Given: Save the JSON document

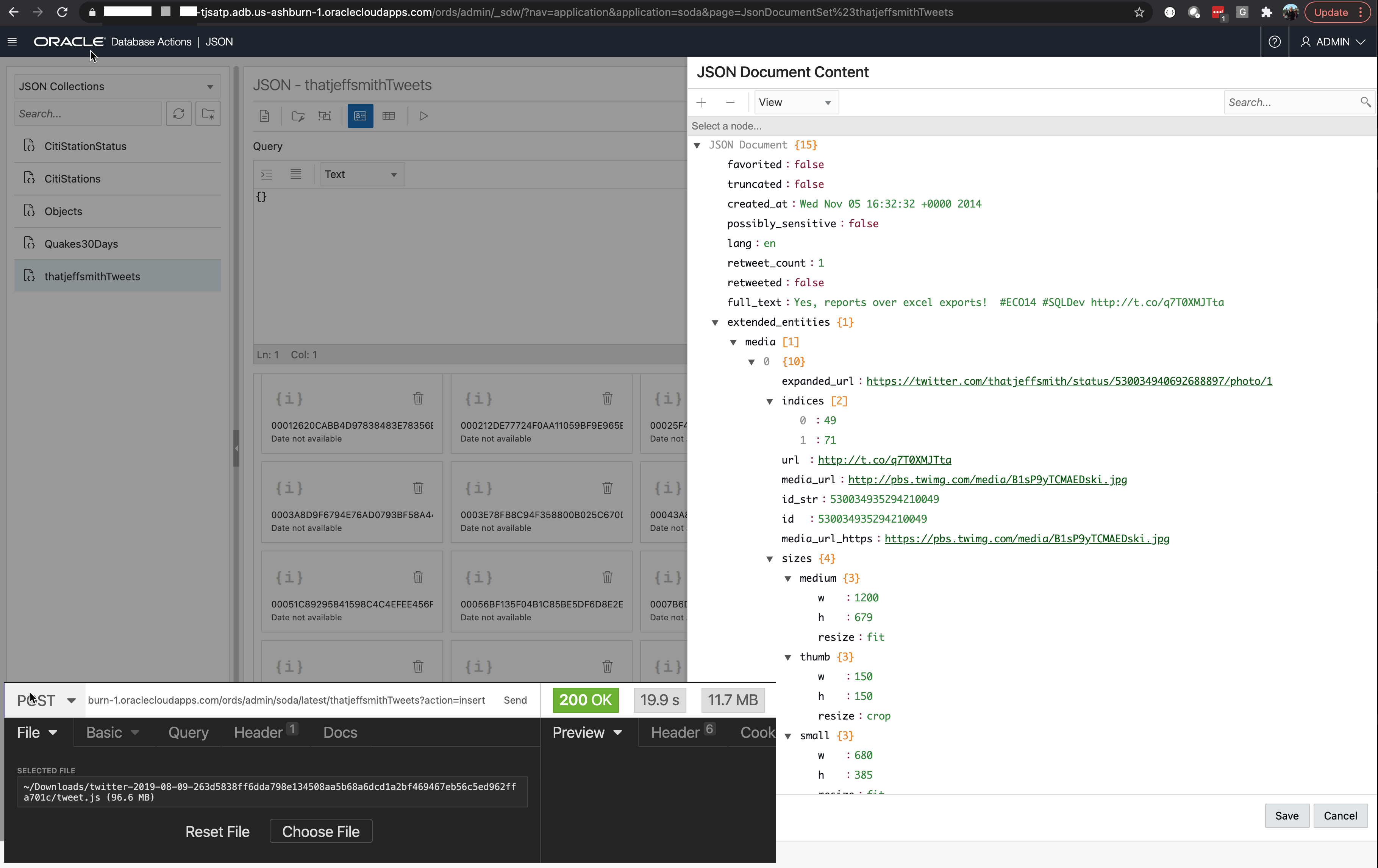Looking at the screenshot, I should pyautogui.click(x=1286, y=816).
